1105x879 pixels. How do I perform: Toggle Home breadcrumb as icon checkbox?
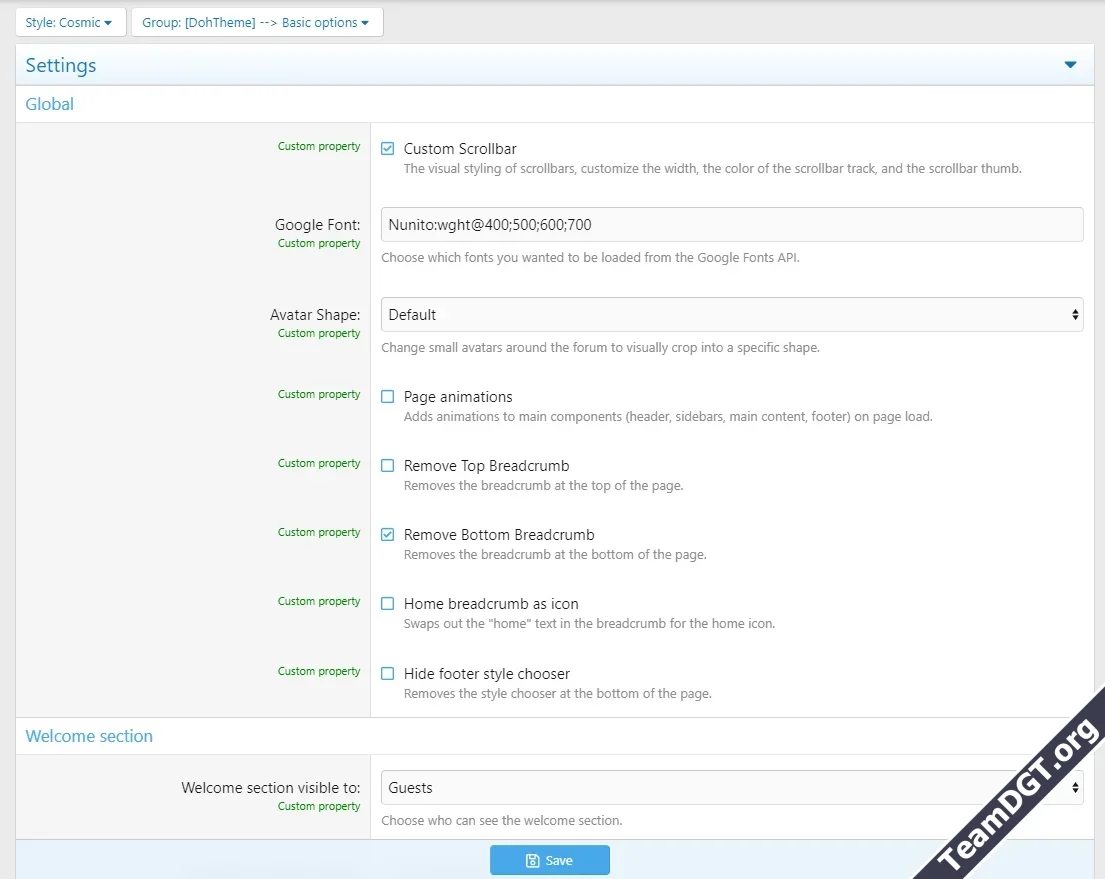[x=388, y=604]
